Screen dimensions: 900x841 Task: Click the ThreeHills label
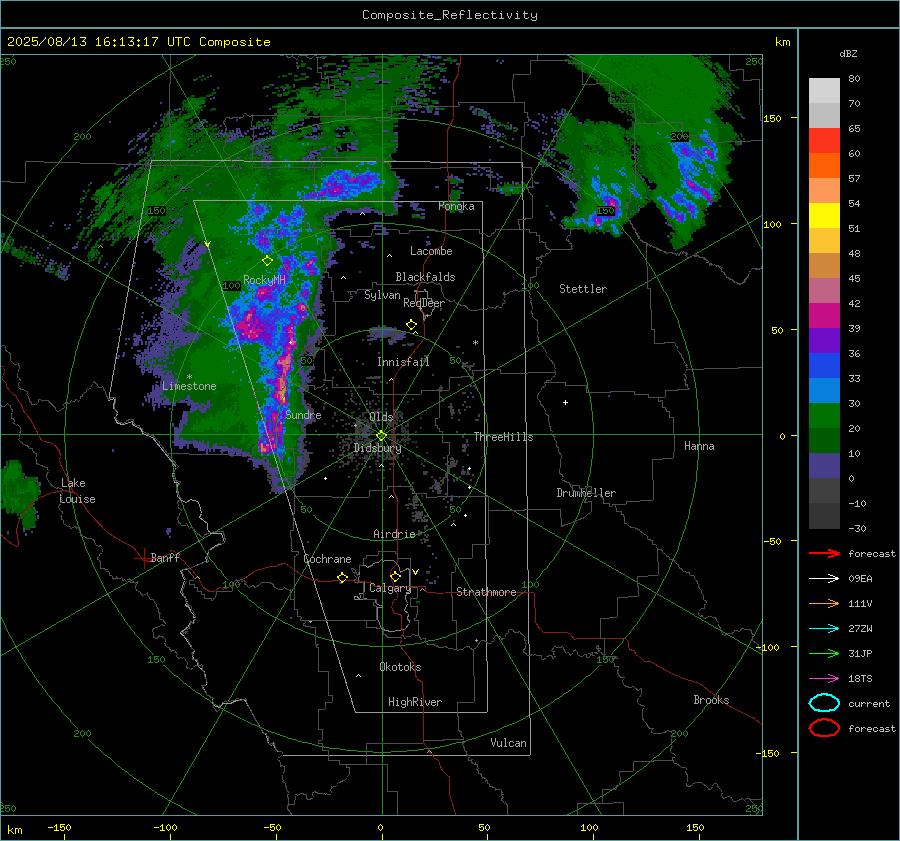point(503,437)
